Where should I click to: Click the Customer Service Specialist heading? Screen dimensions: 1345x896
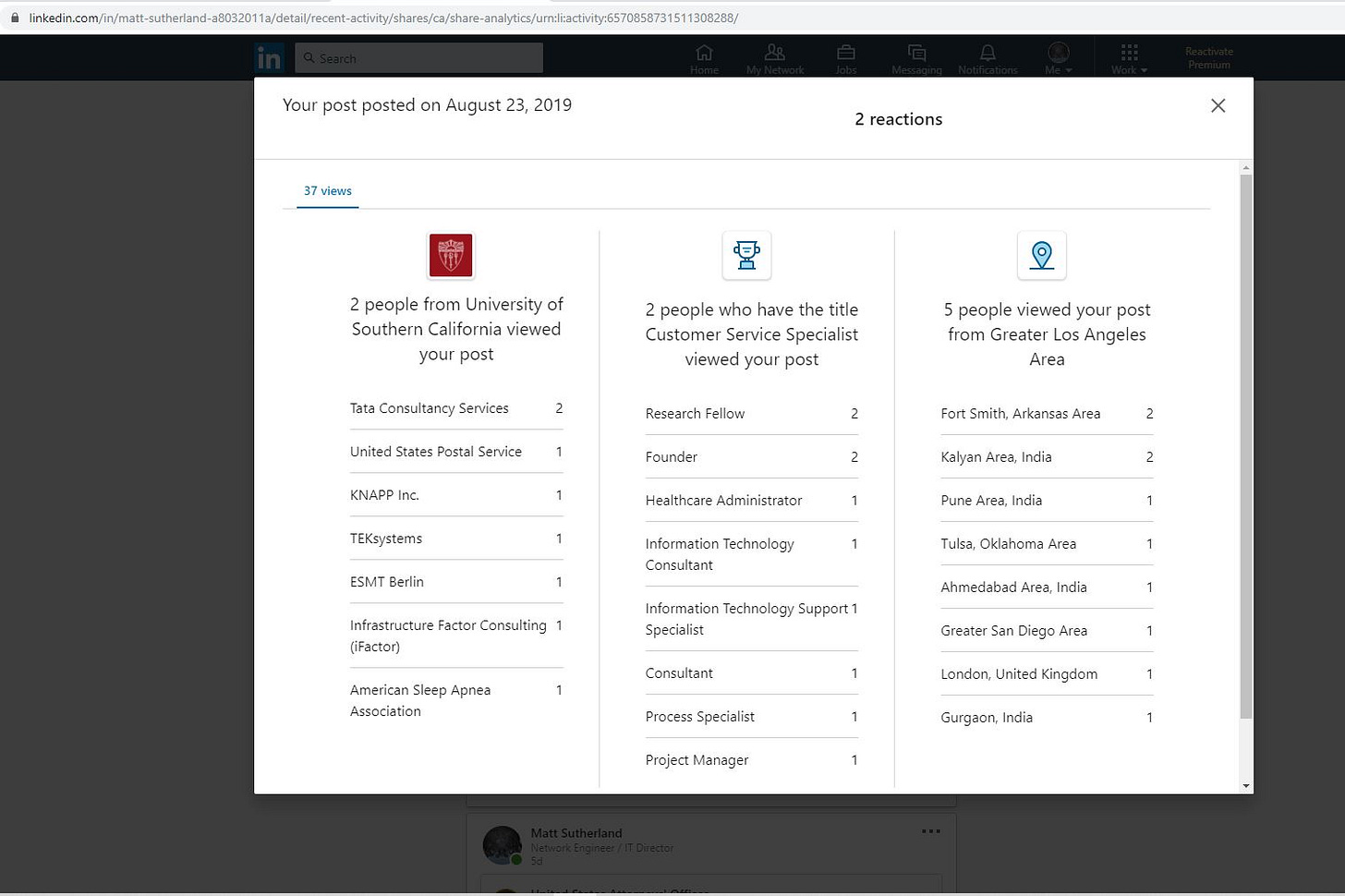(x=752, y=334)
